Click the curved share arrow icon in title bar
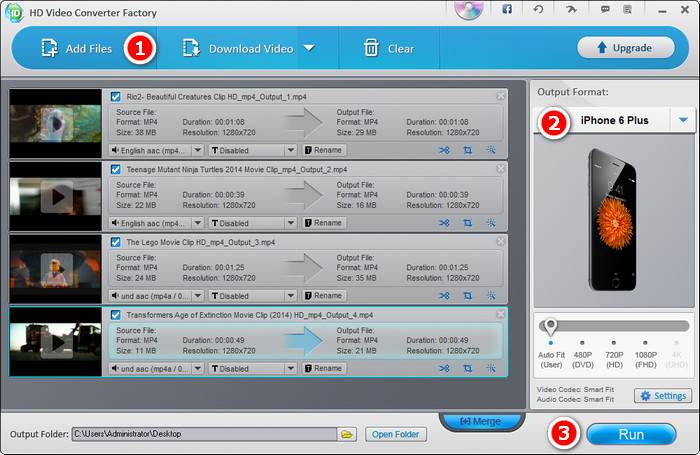This screenshot has width=700, height=455. click(571, 9)
